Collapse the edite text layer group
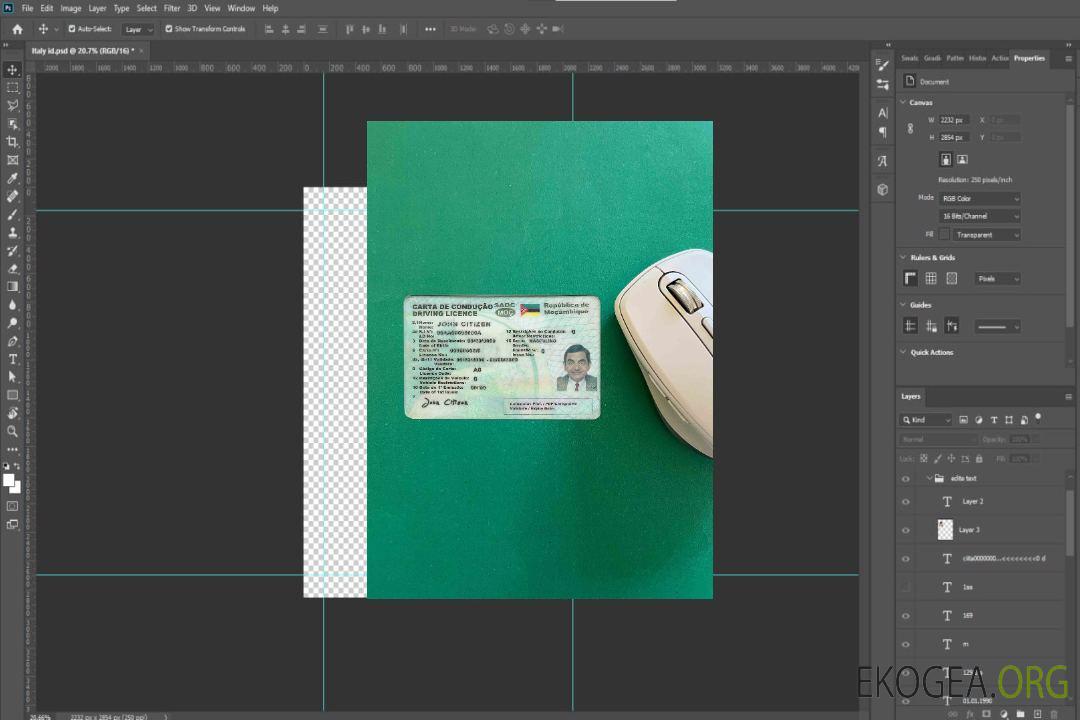1080x720 pixels. coord(929,479)
